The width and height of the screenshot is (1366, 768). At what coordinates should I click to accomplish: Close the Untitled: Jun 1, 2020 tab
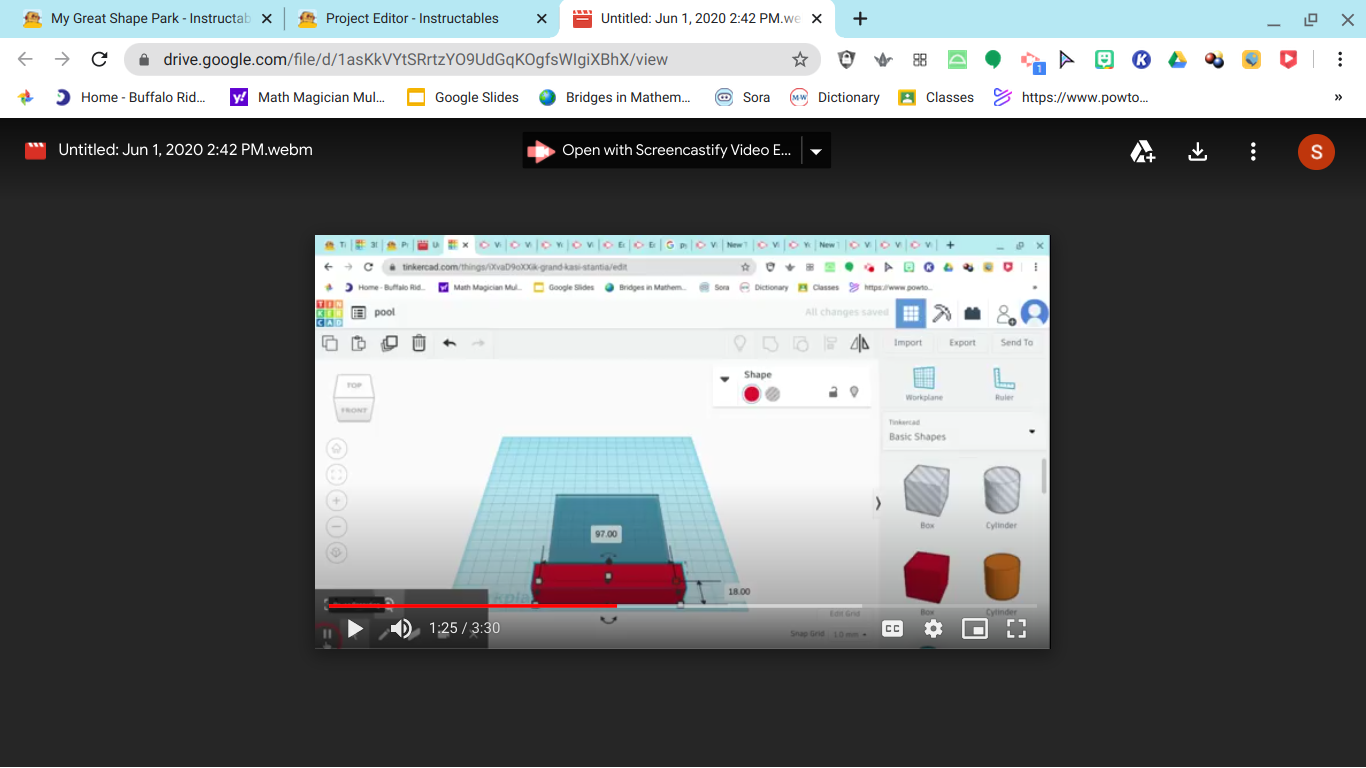tap(817, 19)
